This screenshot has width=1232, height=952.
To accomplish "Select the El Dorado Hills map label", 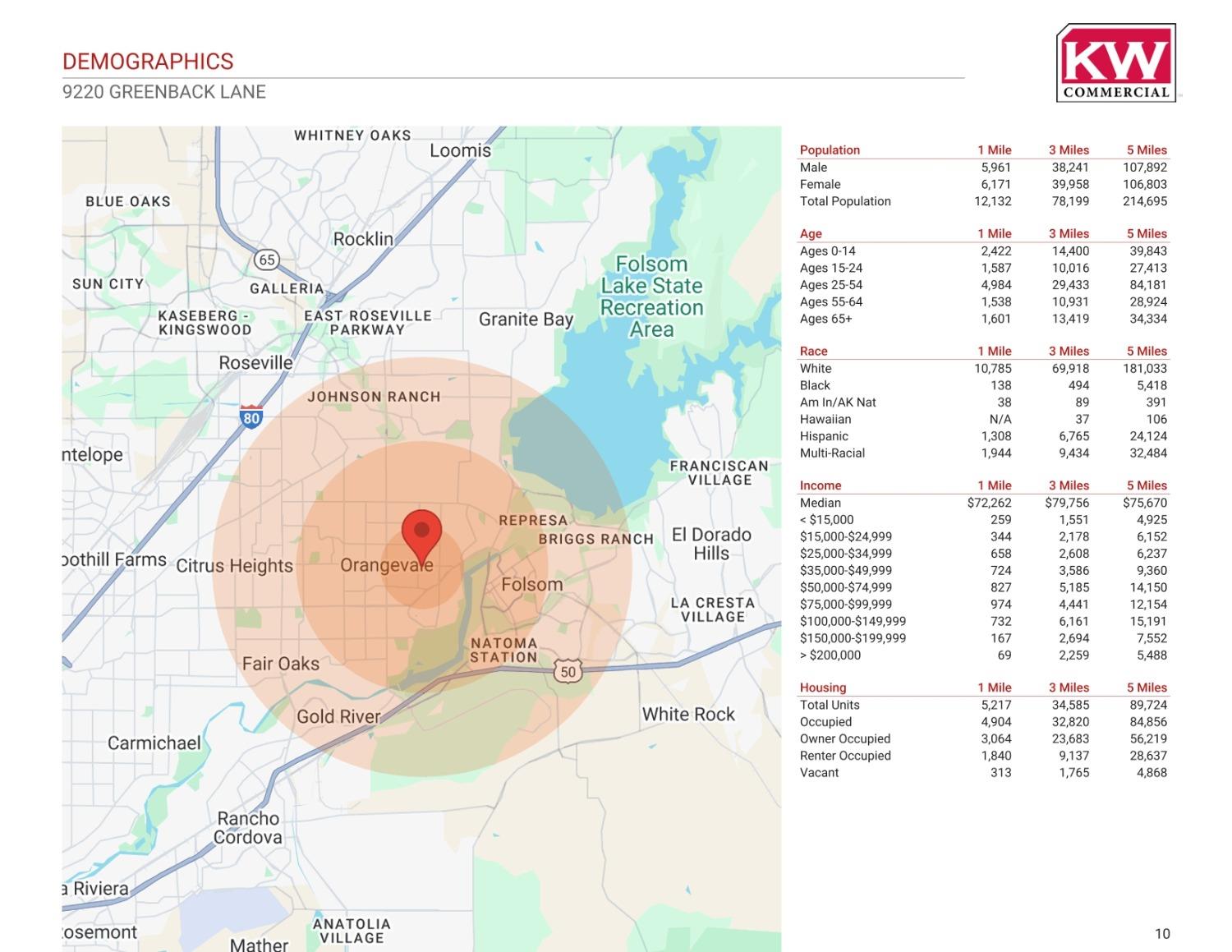I will pyautogui.click(x=711, y=544).
